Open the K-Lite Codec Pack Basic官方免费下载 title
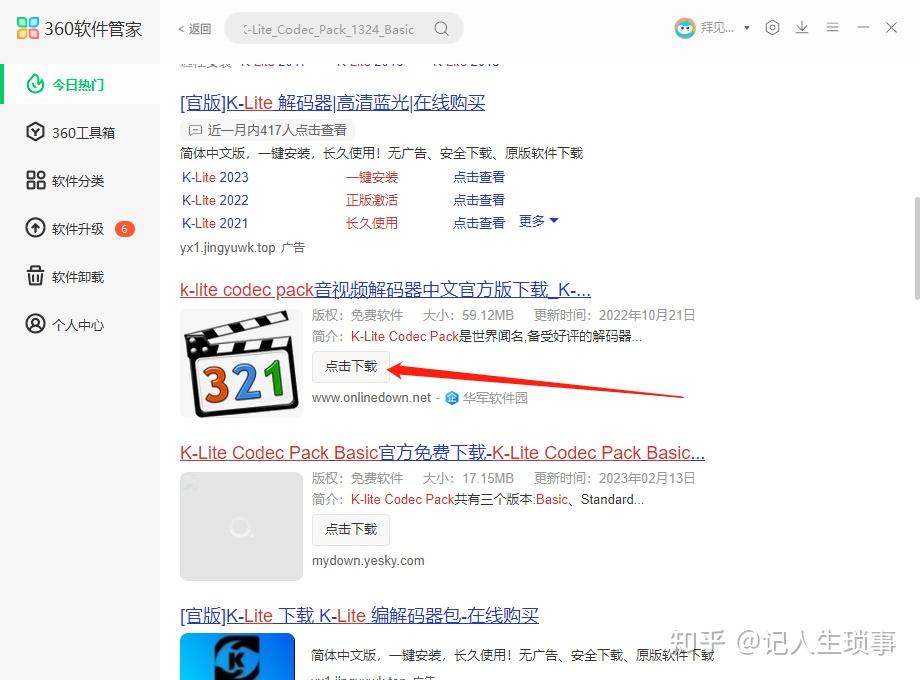This screenshot has height=680, width=920. coord(442,453)
